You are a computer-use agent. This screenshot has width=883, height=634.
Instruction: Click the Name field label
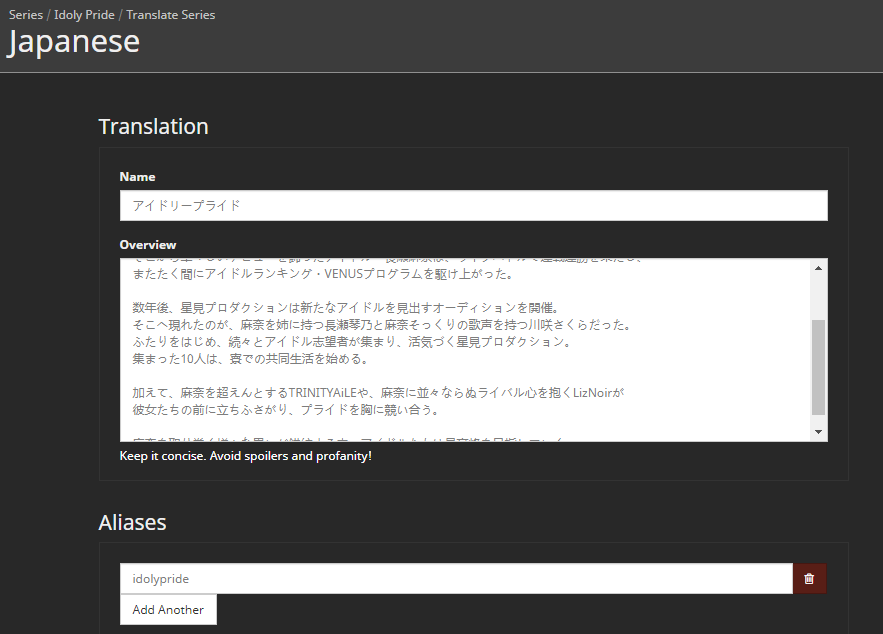[137, 177]
